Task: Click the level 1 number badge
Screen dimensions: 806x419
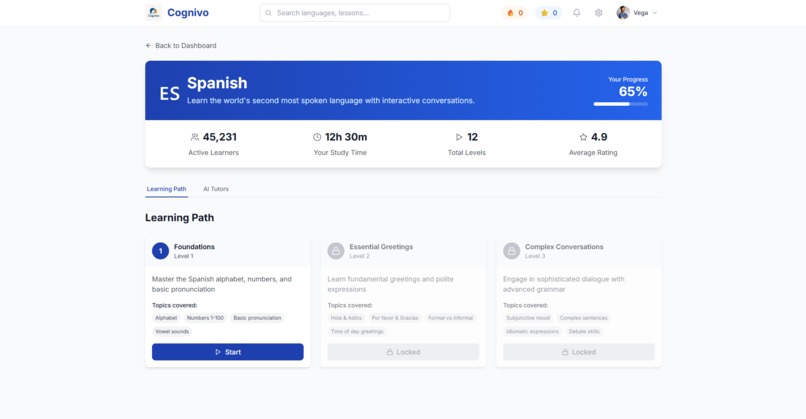Action: click(160, 251)
